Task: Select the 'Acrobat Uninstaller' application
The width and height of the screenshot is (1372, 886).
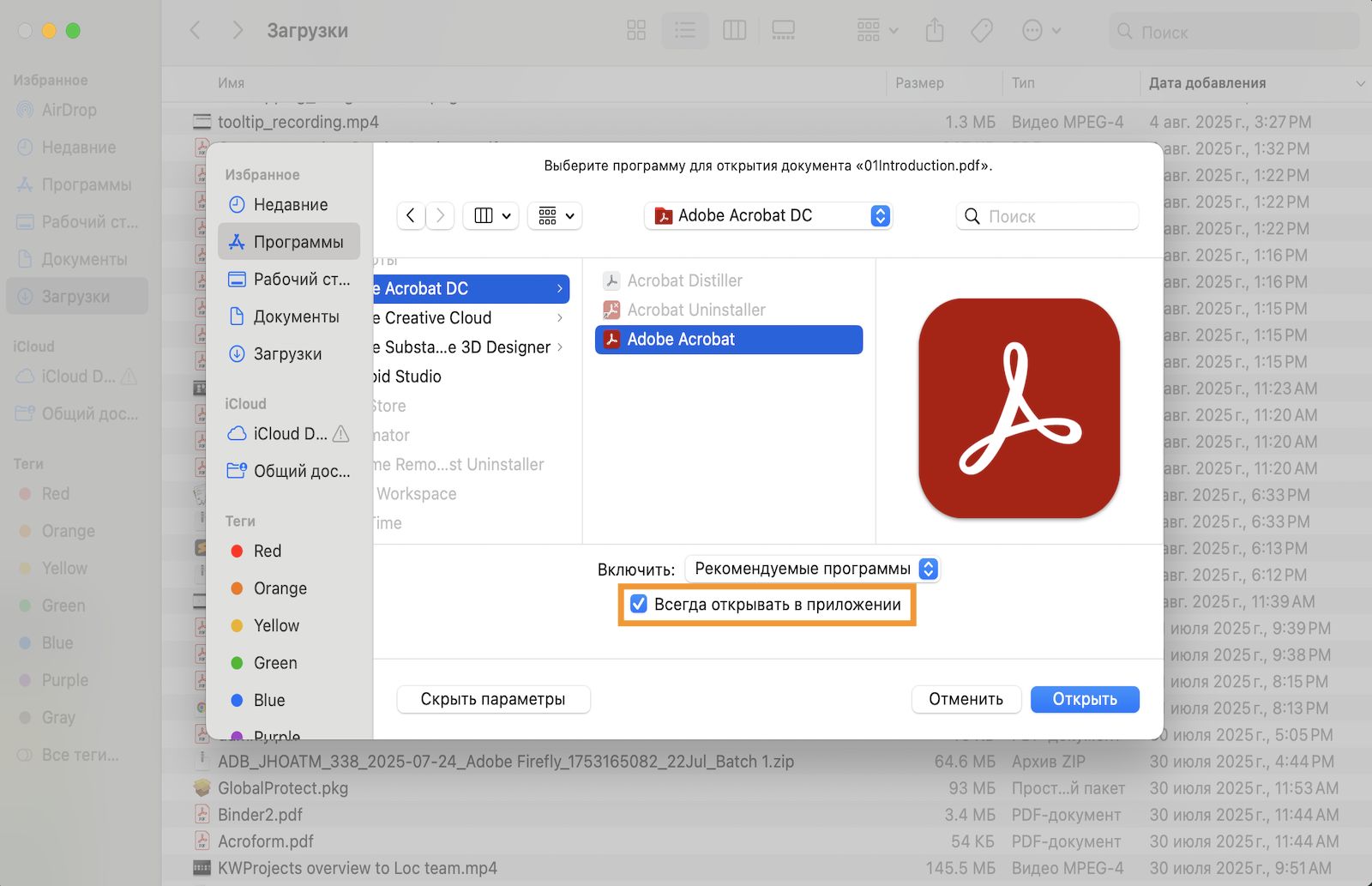Action: (x=729, y=310)
